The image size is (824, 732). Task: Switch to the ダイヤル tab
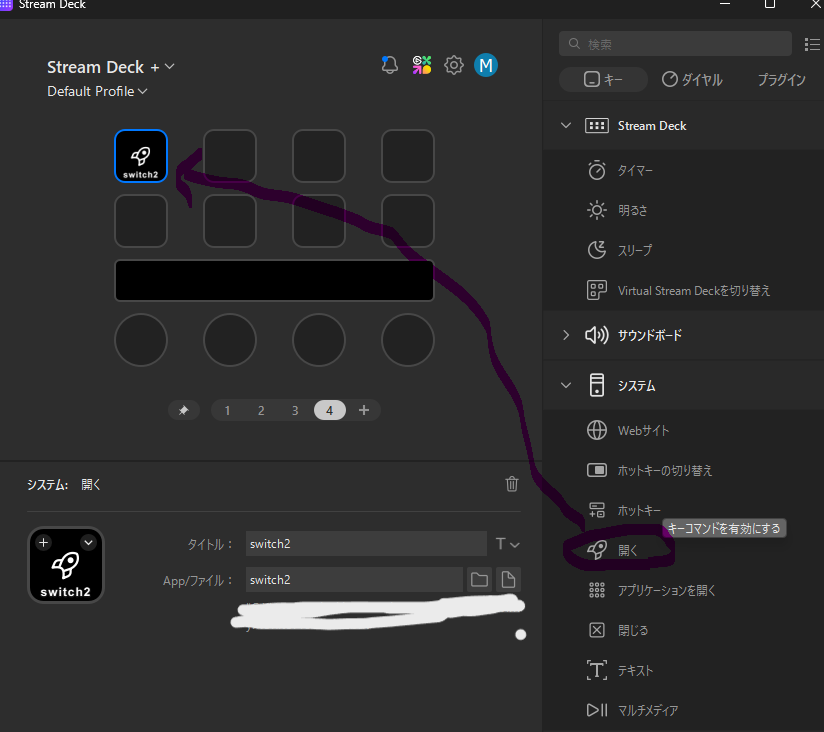coord(692,79)
